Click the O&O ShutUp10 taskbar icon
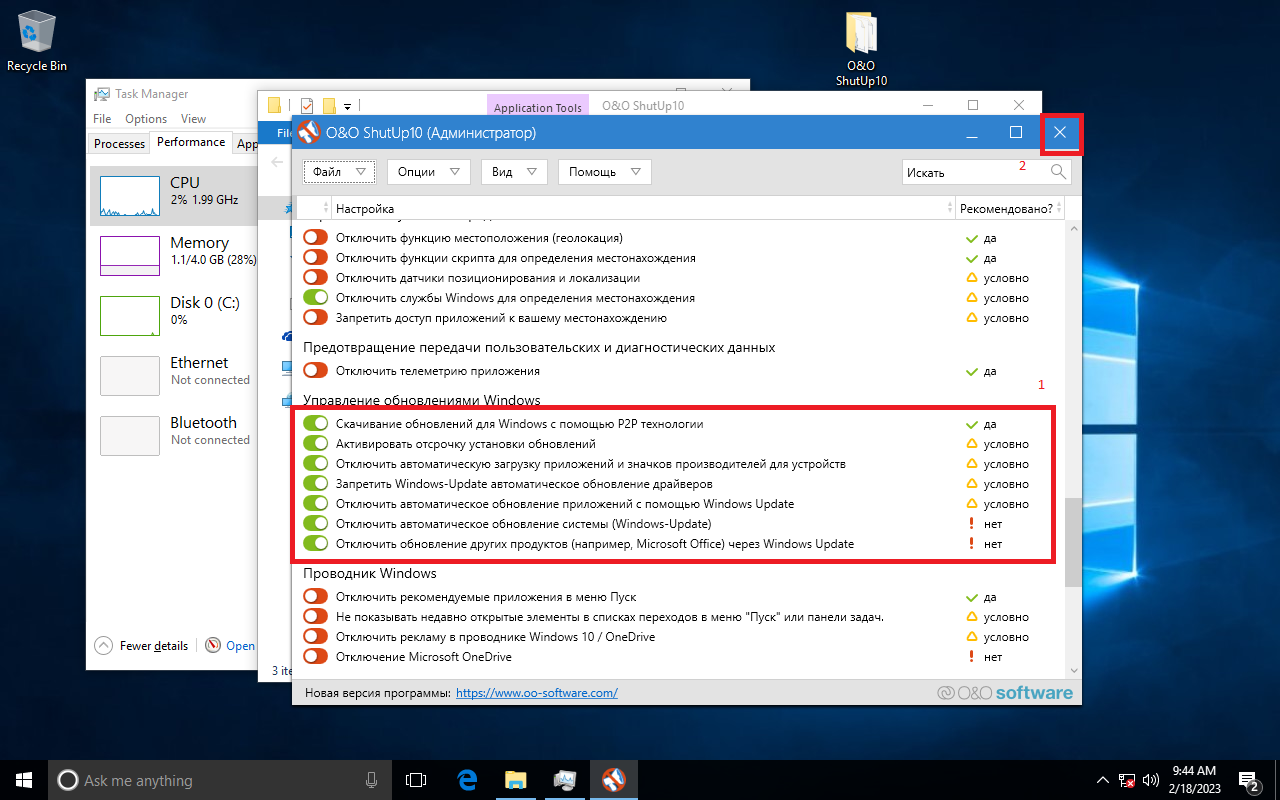This screenshot has width=1280, height=800. [614, 780]
